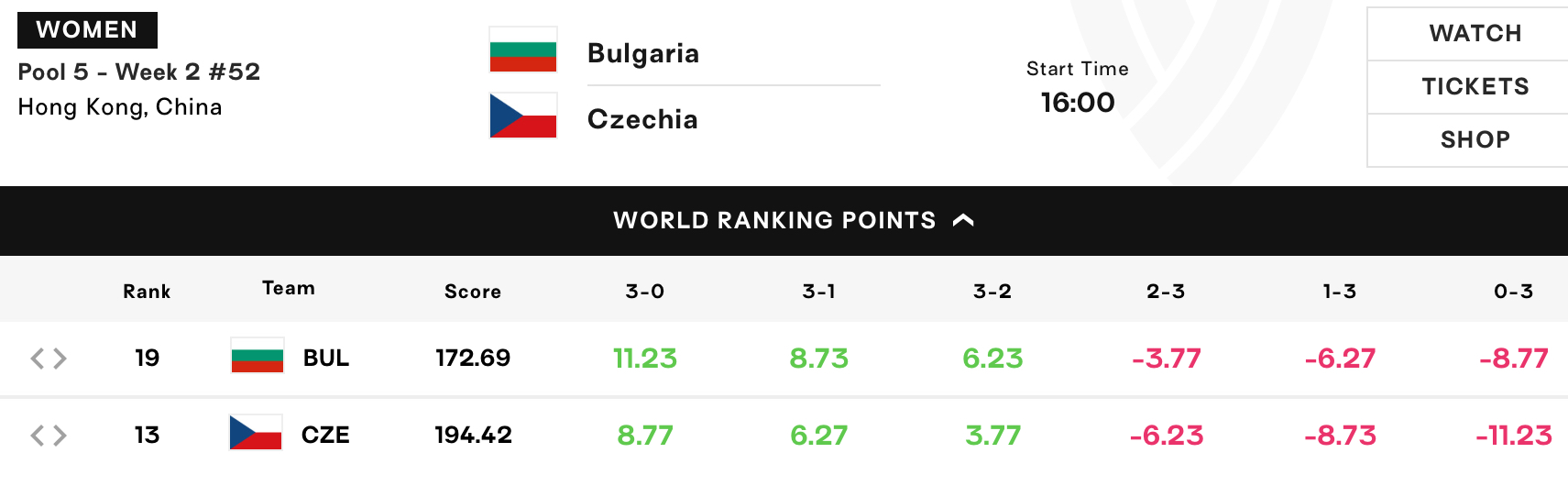The height and width of the screenshot is (486, 1568).
Task: Collapse the World Ranking Points black bar
Action: pos(784,221)
